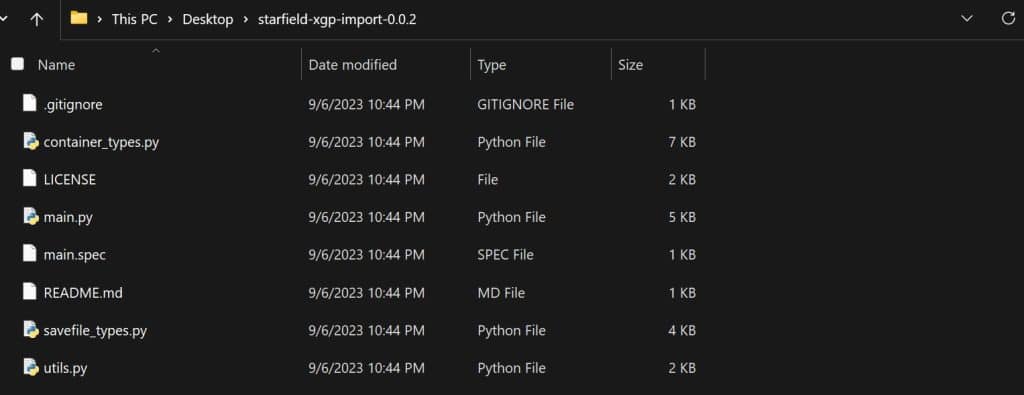Click SPEC File type cell
The image size is (1024, 395).
coord(505,255)
